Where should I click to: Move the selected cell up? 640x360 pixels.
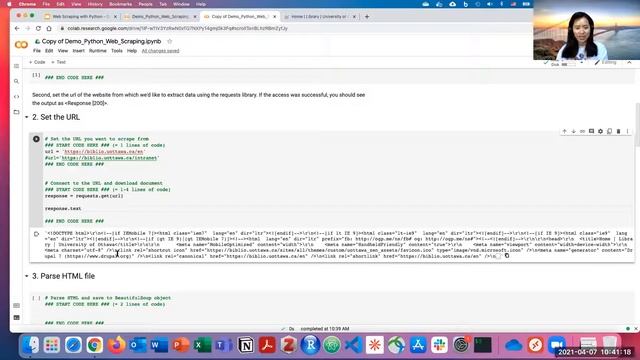click(x=564, y=131)
